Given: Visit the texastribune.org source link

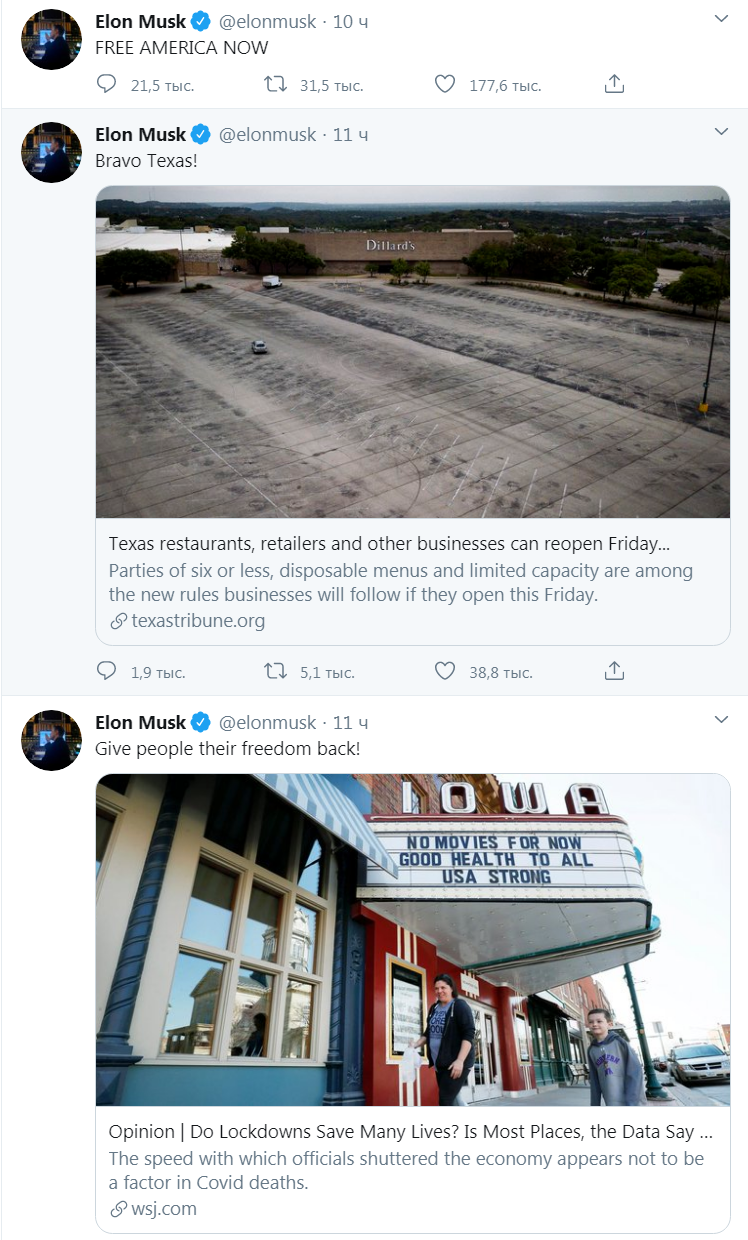Looking at the screenshot, I should pos(198,621).
